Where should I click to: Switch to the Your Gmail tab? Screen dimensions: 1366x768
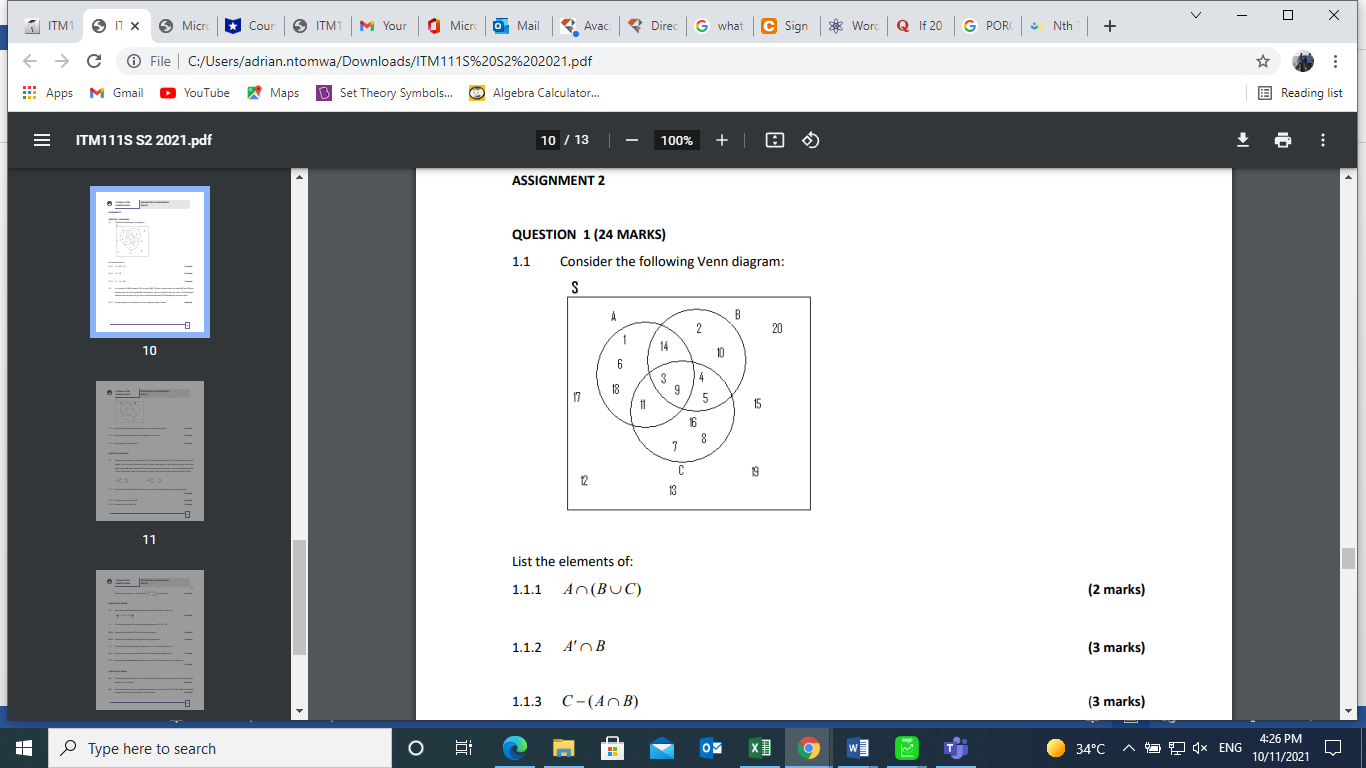coord(384,26)
